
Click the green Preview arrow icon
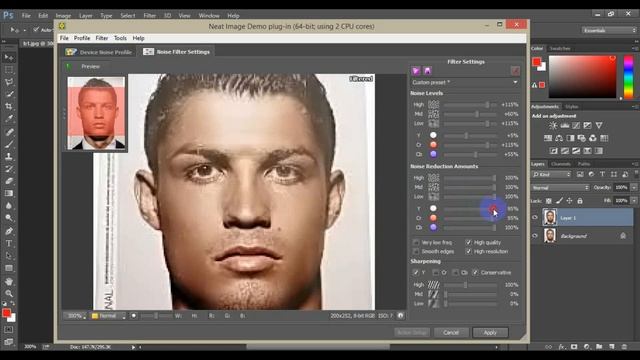pyautogui.click(x=69, y=66)
